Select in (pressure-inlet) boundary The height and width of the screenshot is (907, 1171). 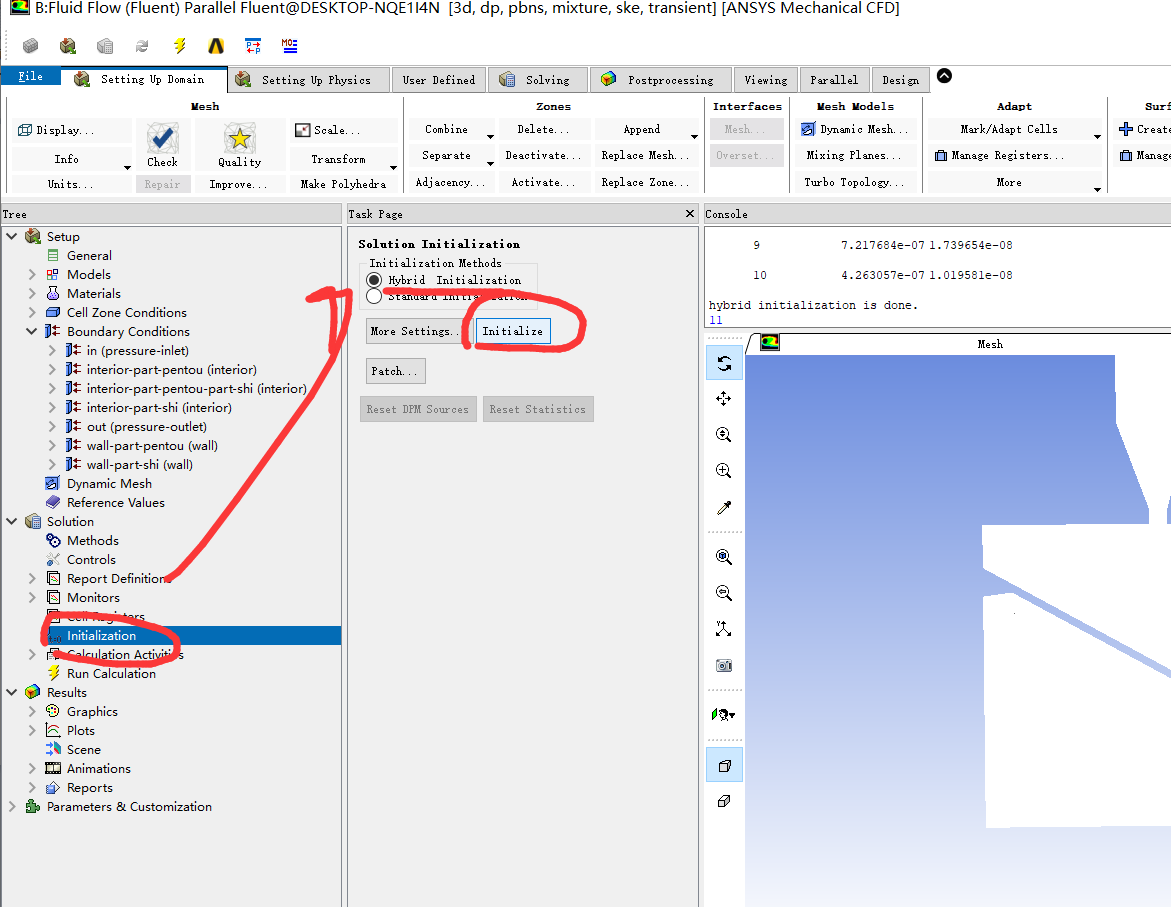pos(137,350)
